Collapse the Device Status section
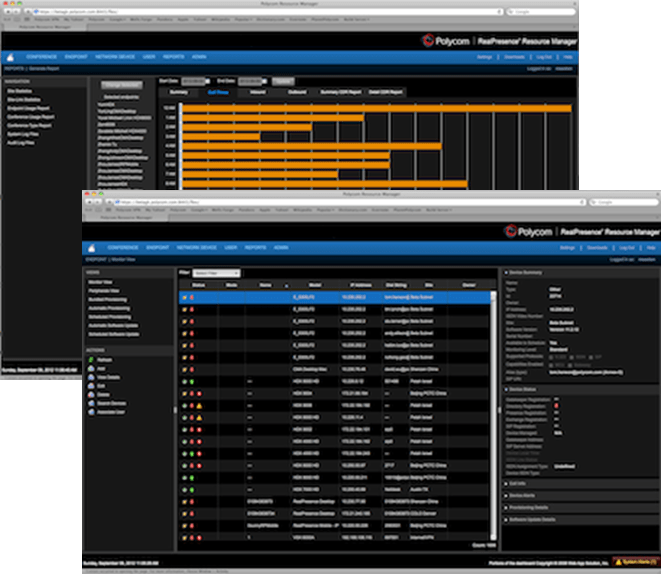 click(506, 389)
